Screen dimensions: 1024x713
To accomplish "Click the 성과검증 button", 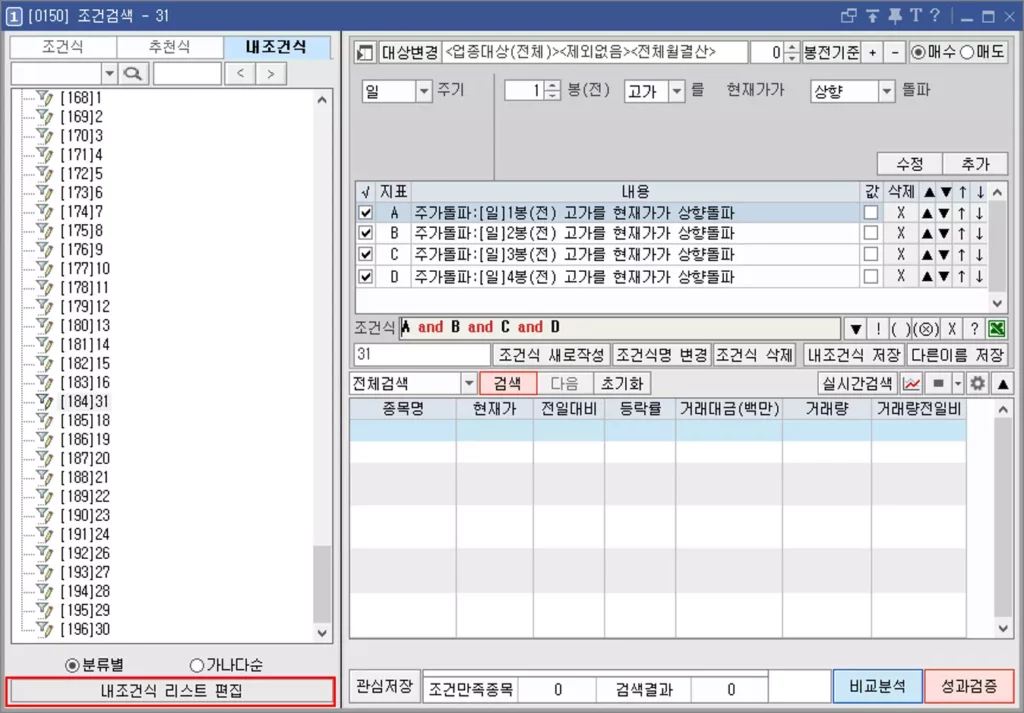I will 969,686.
